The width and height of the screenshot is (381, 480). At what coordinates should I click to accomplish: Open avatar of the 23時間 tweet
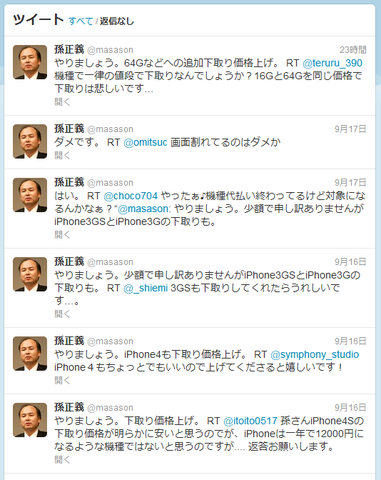coord(30,62)
